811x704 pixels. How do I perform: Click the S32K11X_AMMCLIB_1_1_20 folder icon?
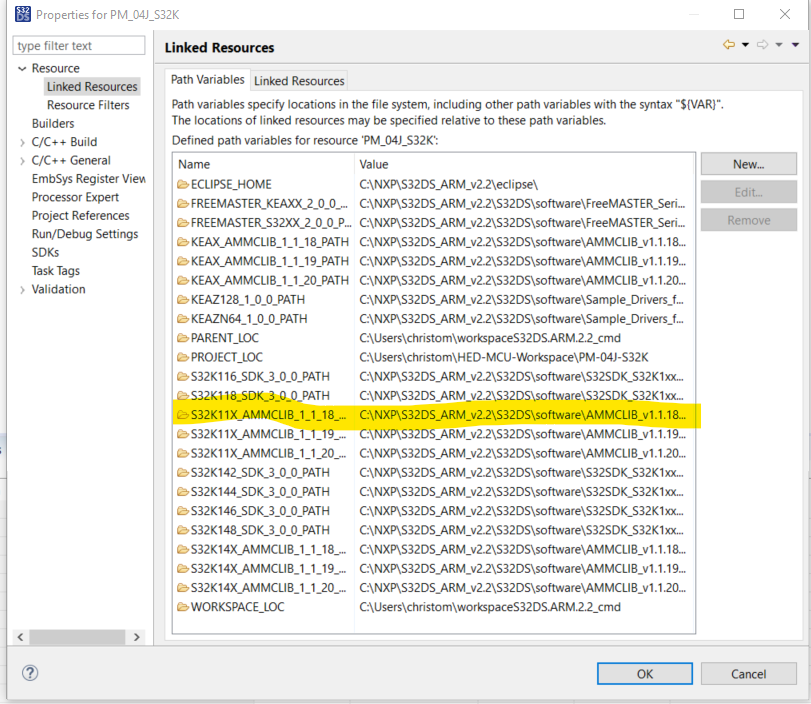pos(183,453)
